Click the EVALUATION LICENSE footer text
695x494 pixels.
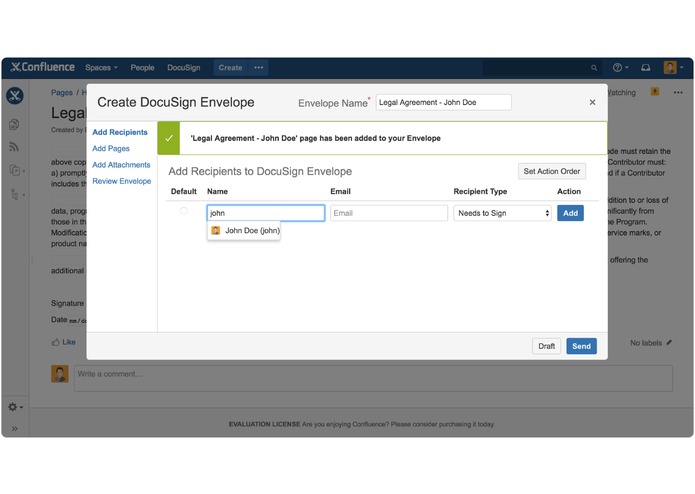[x=264, y=424]
